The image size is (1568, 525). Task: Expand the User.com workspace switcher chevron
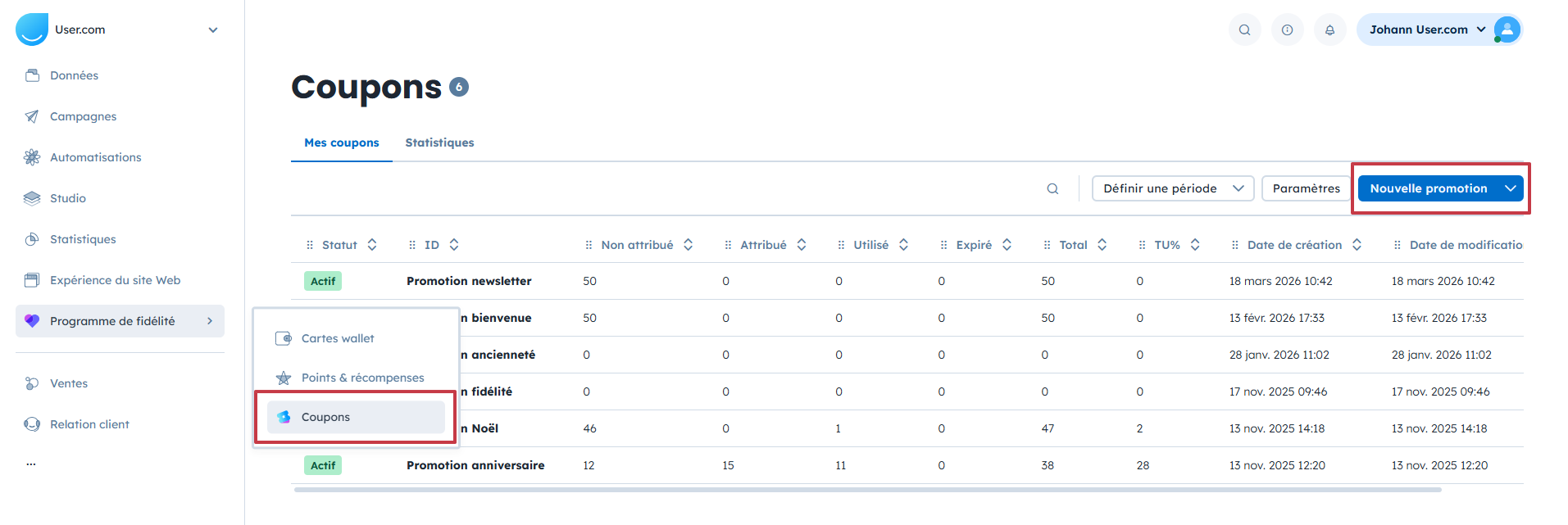point(213,30)
